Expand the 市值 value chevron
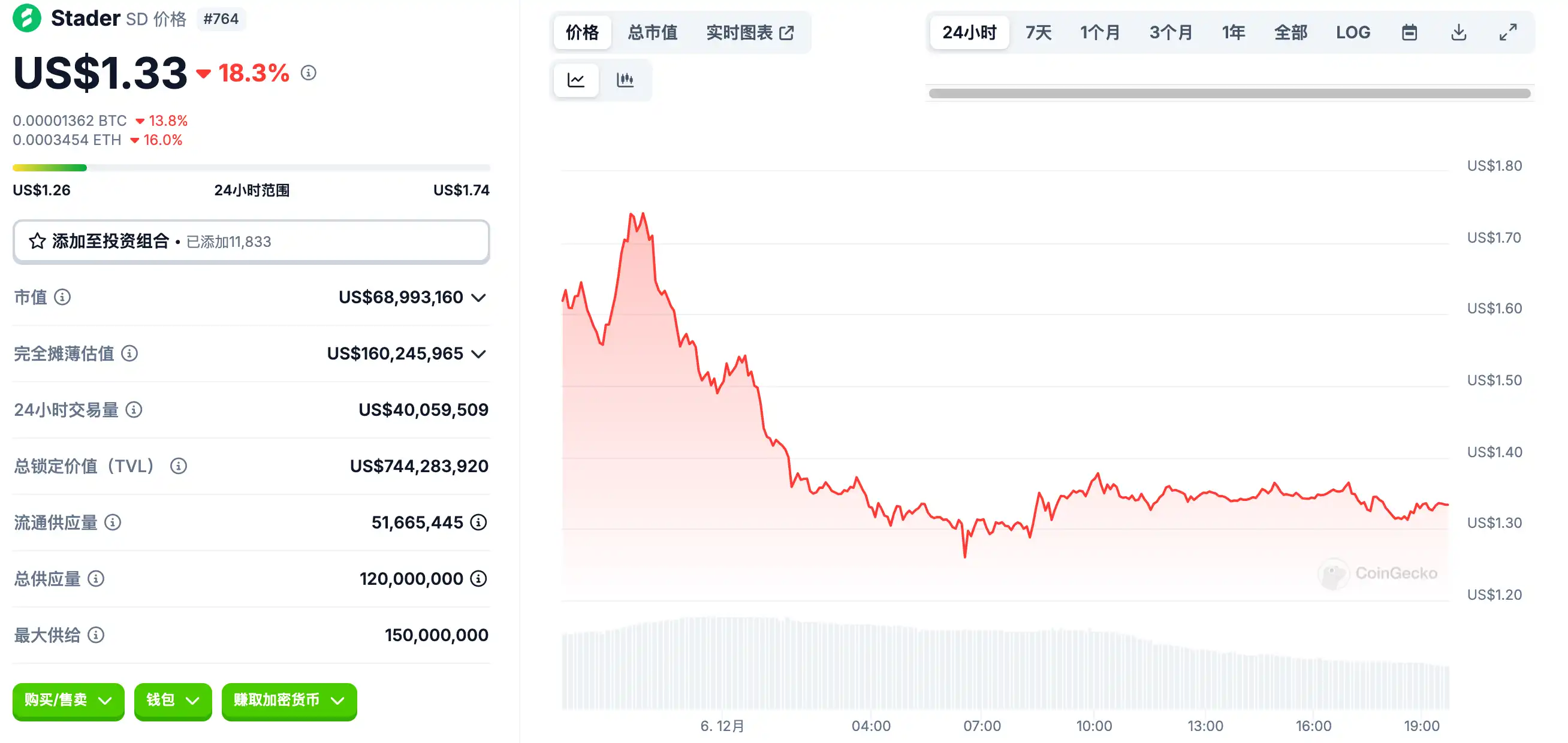1568x743 pixels. point(479,298)
